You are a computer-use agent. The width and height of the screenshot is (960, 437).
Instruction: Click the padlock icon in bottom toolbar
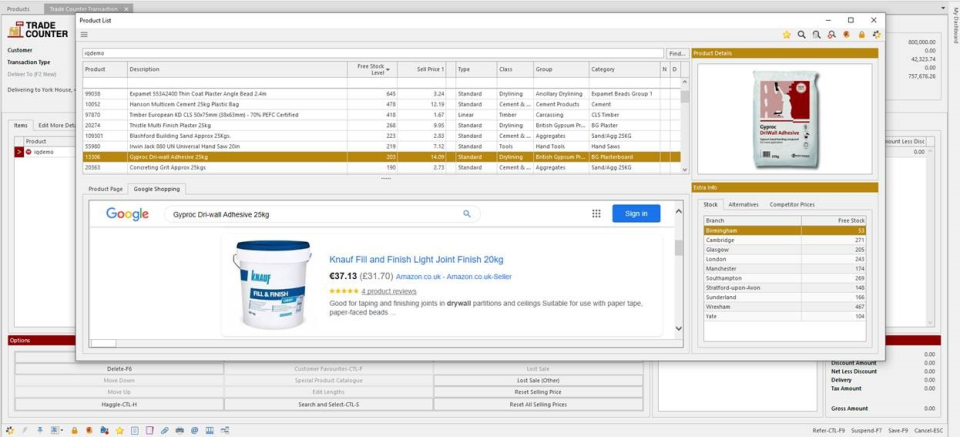(74, 430)
